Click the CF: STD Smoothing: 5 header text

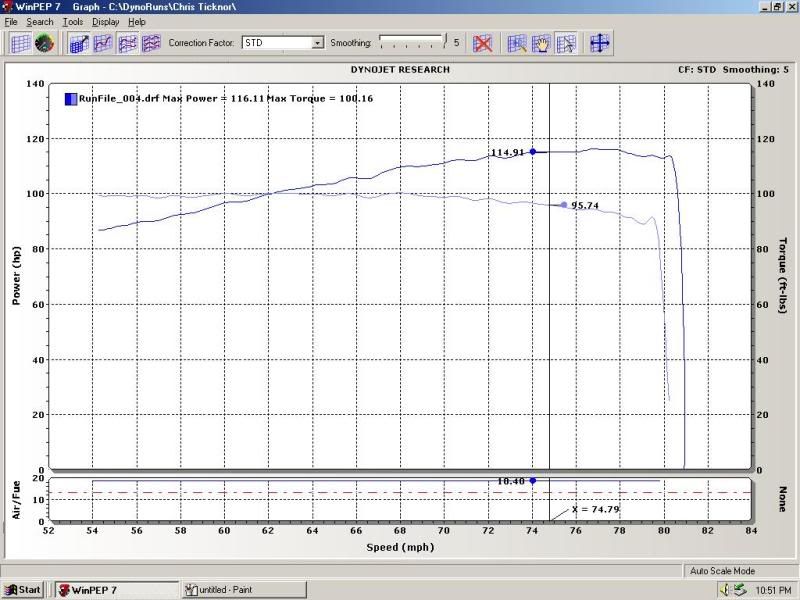click(x=733, y=69)
